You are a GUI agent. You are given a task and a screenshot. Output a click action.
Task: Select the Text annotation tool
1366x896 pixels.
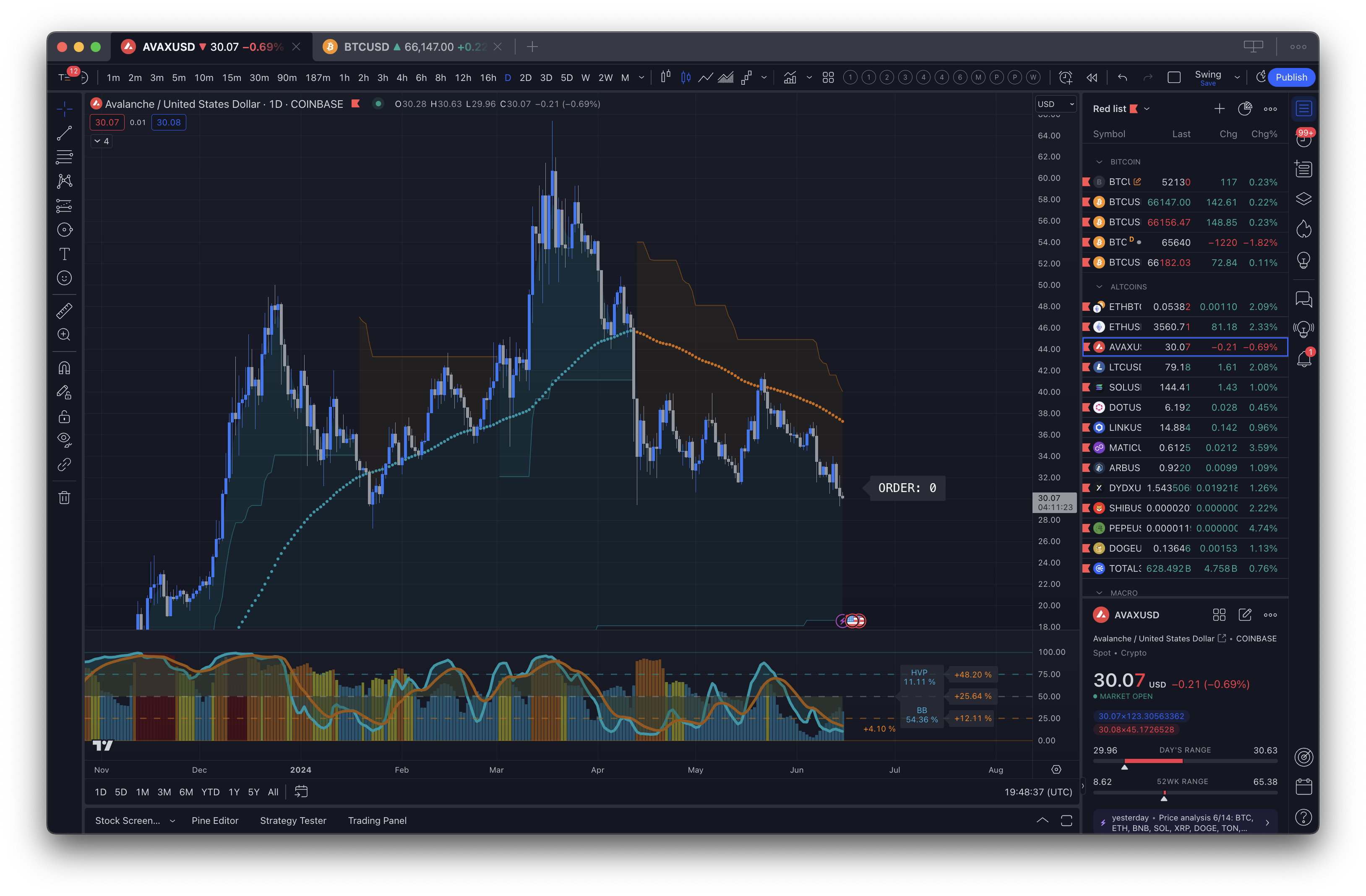pos(64,254)
